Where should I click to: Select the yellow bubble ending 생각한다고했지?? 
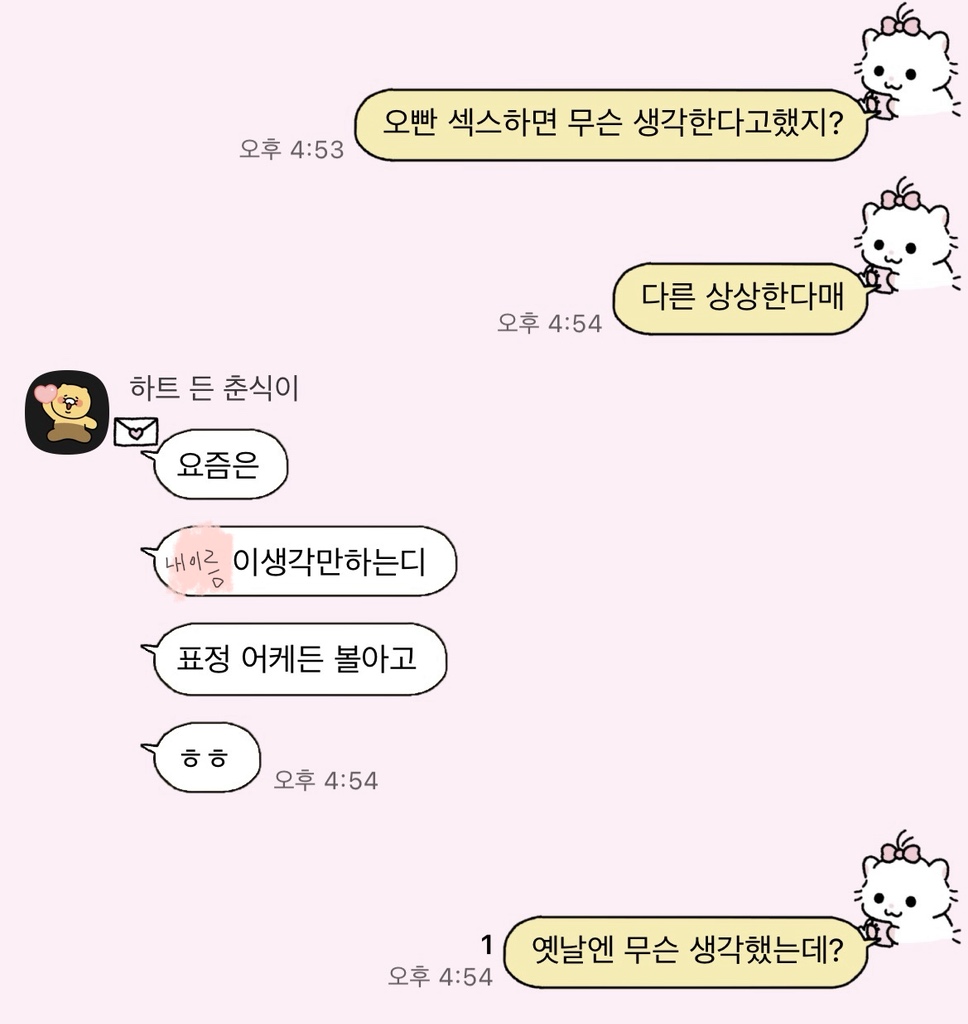pos(611,125)
